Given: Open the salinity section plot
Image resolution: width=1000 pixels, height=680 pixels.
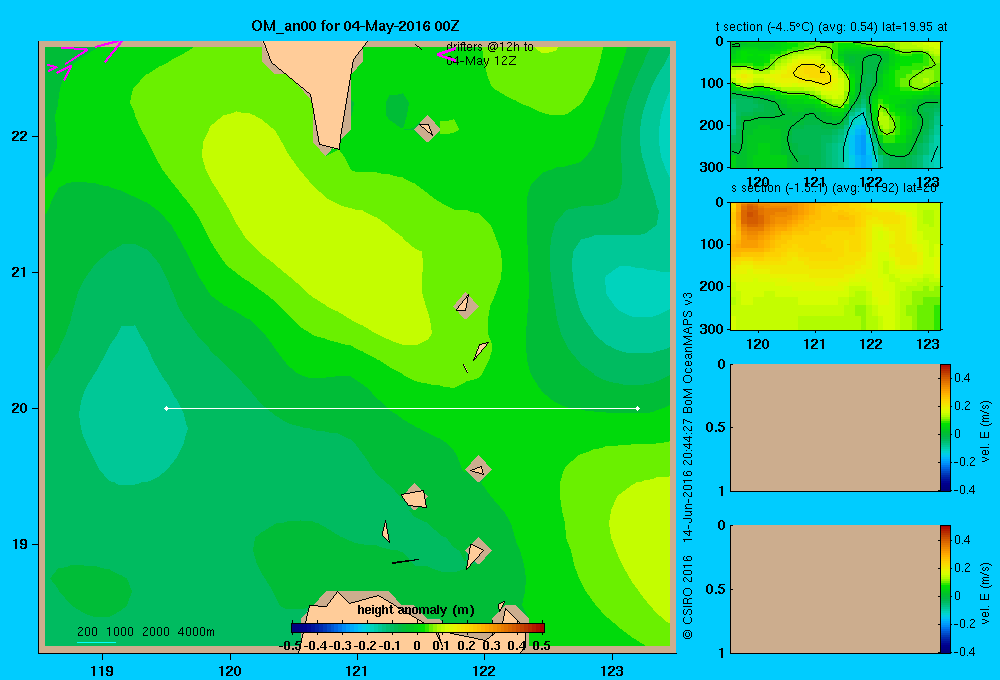Looking at the screenshot, I should [x=835, y=266].
